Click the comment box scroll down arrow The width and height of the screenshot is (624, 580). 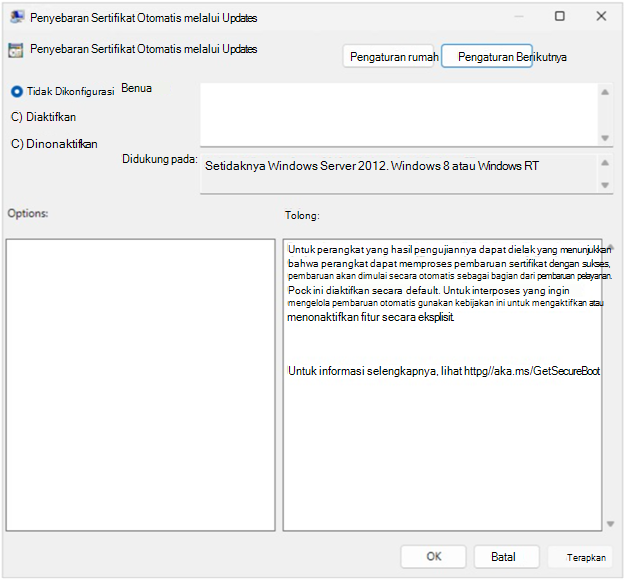605,138
